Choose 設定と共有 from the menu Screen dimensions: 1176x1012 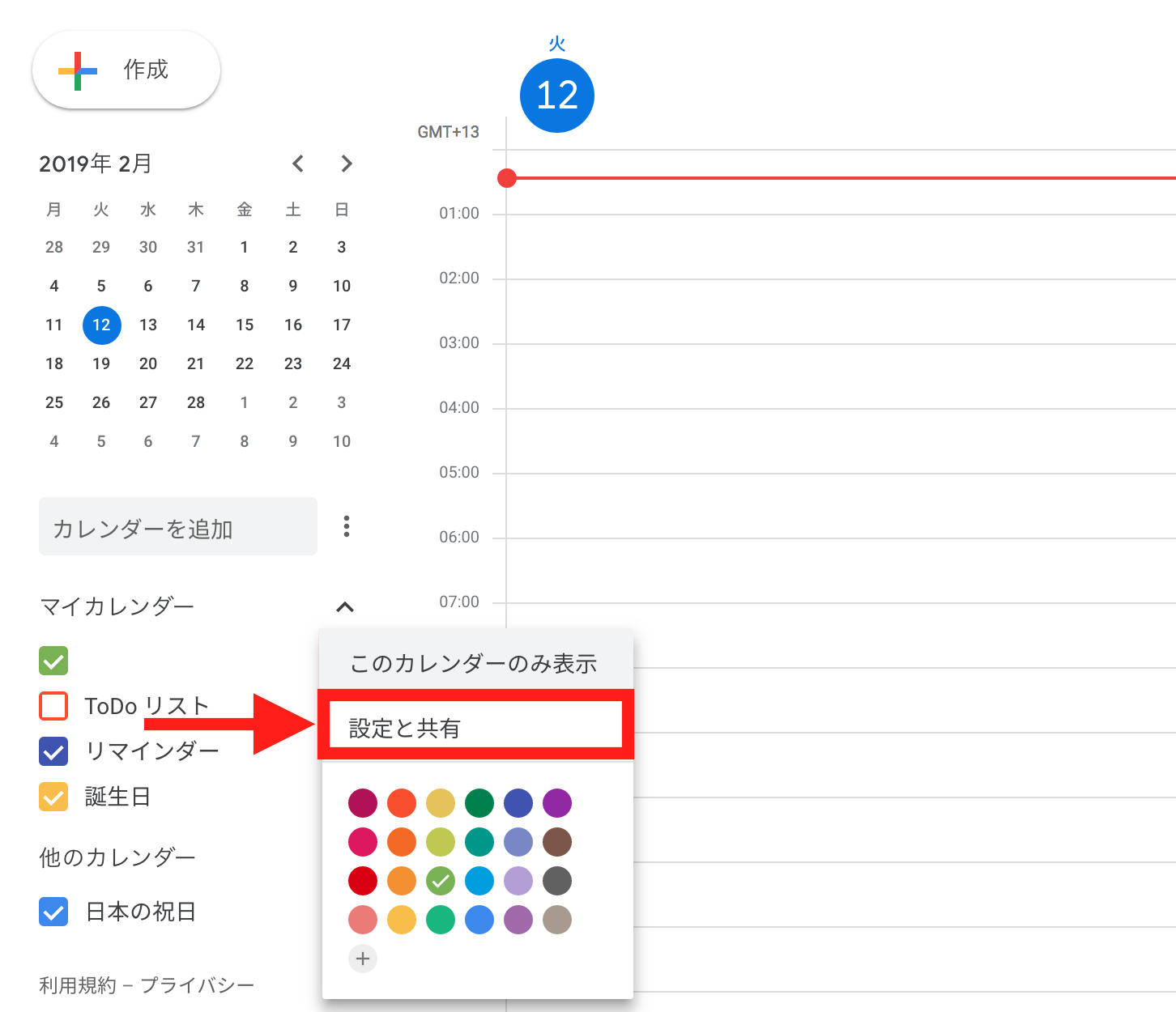coord(474,725)
